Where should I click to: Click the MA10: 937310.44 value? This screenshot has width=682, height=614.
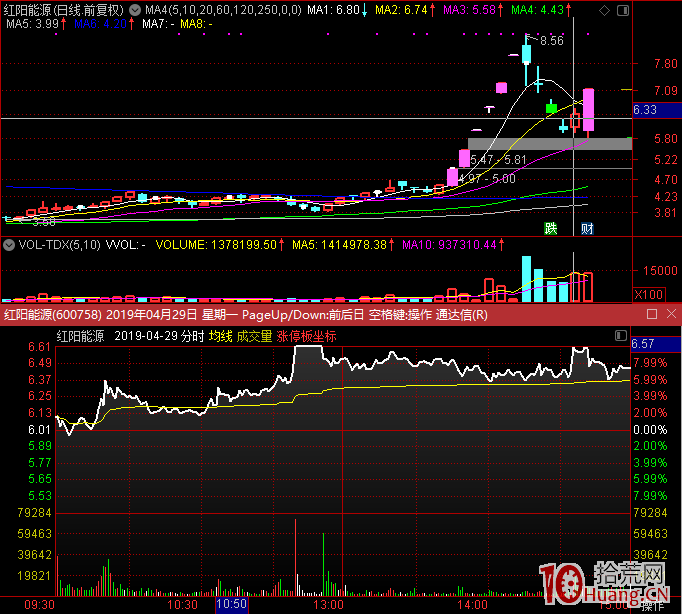click(449, 245)
